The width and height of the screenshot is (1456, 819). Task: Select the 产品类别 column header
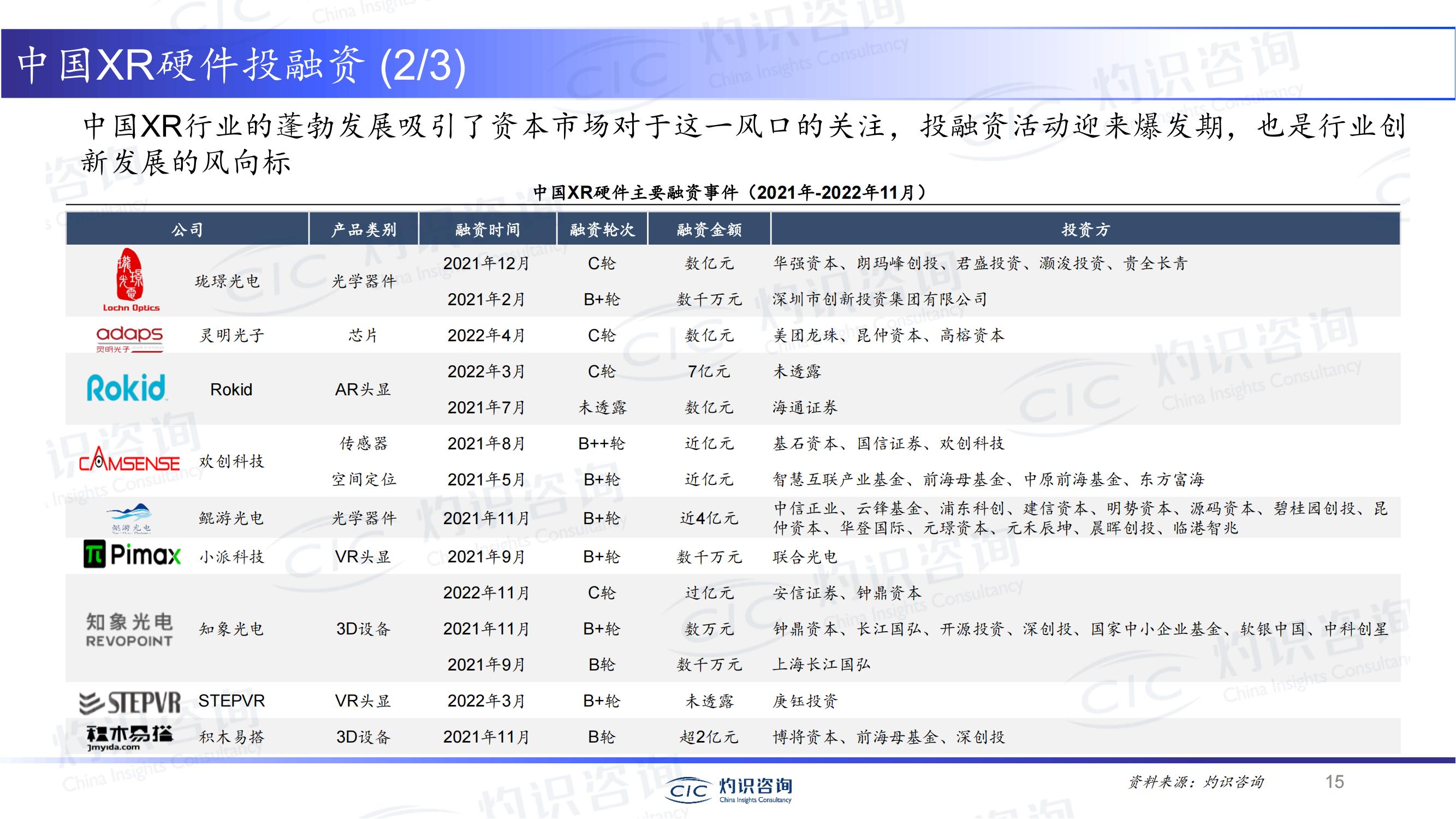point(364,229)
